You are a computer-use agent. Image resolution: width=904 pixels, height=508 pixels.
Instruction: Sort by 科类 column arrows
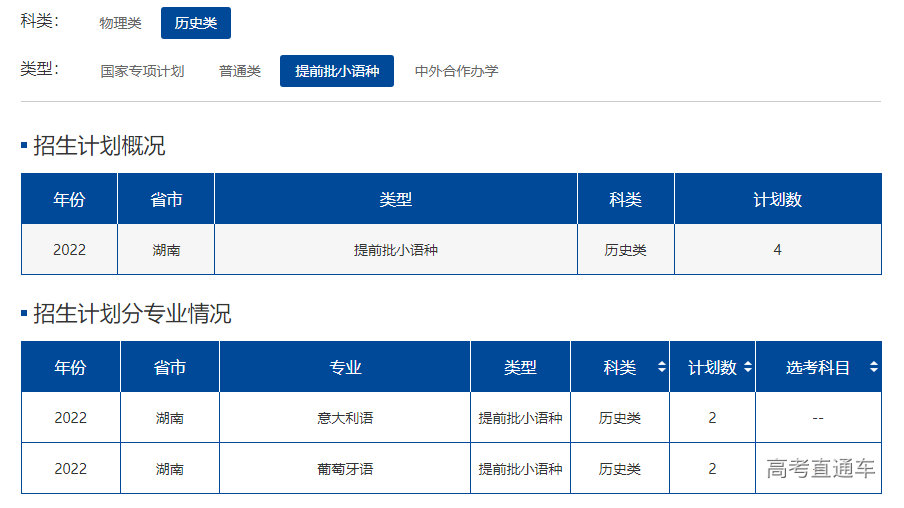[661, 368]
